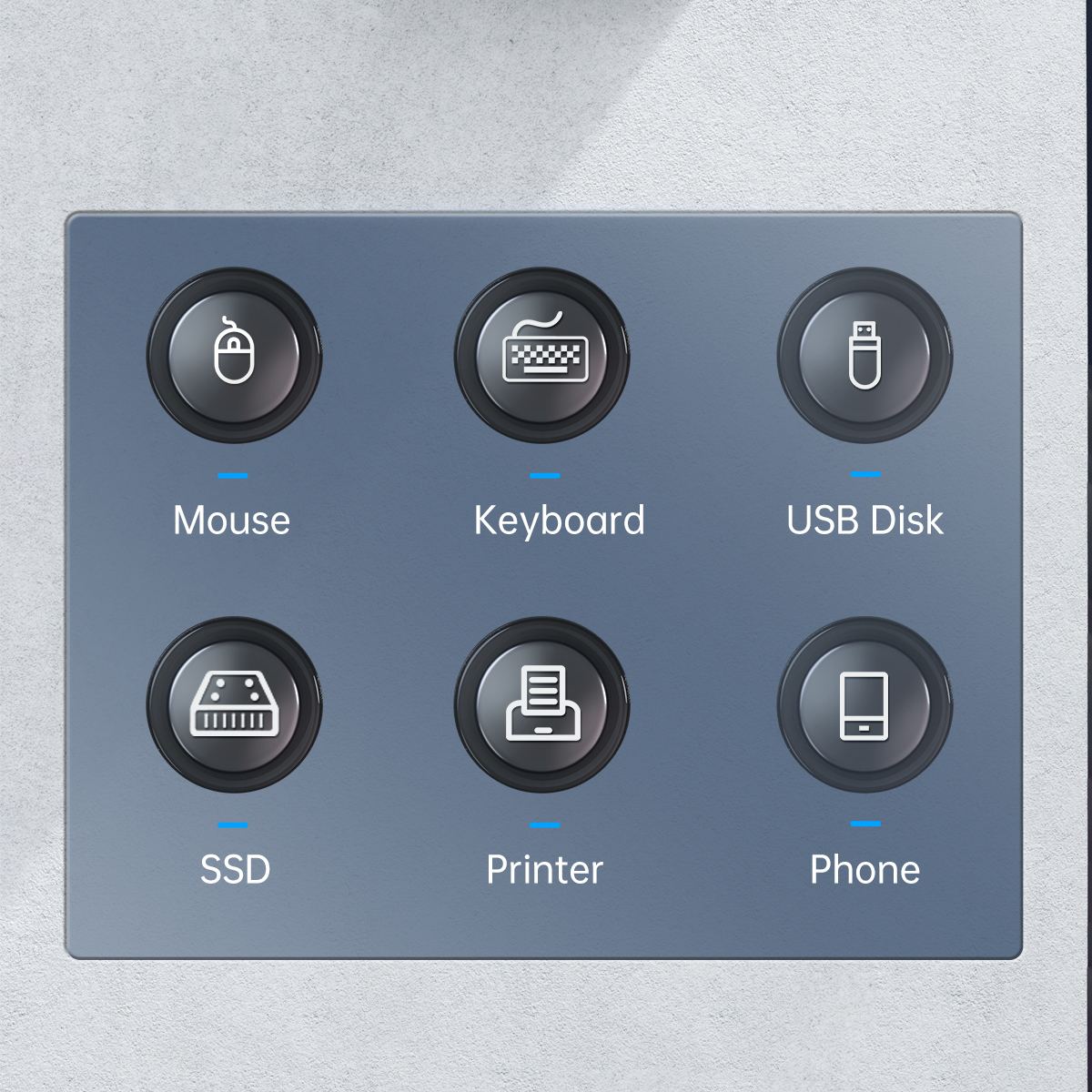Click blue indicator dash above SSD label
This screenshot has width=1092, height=1092.
[233, 825]
